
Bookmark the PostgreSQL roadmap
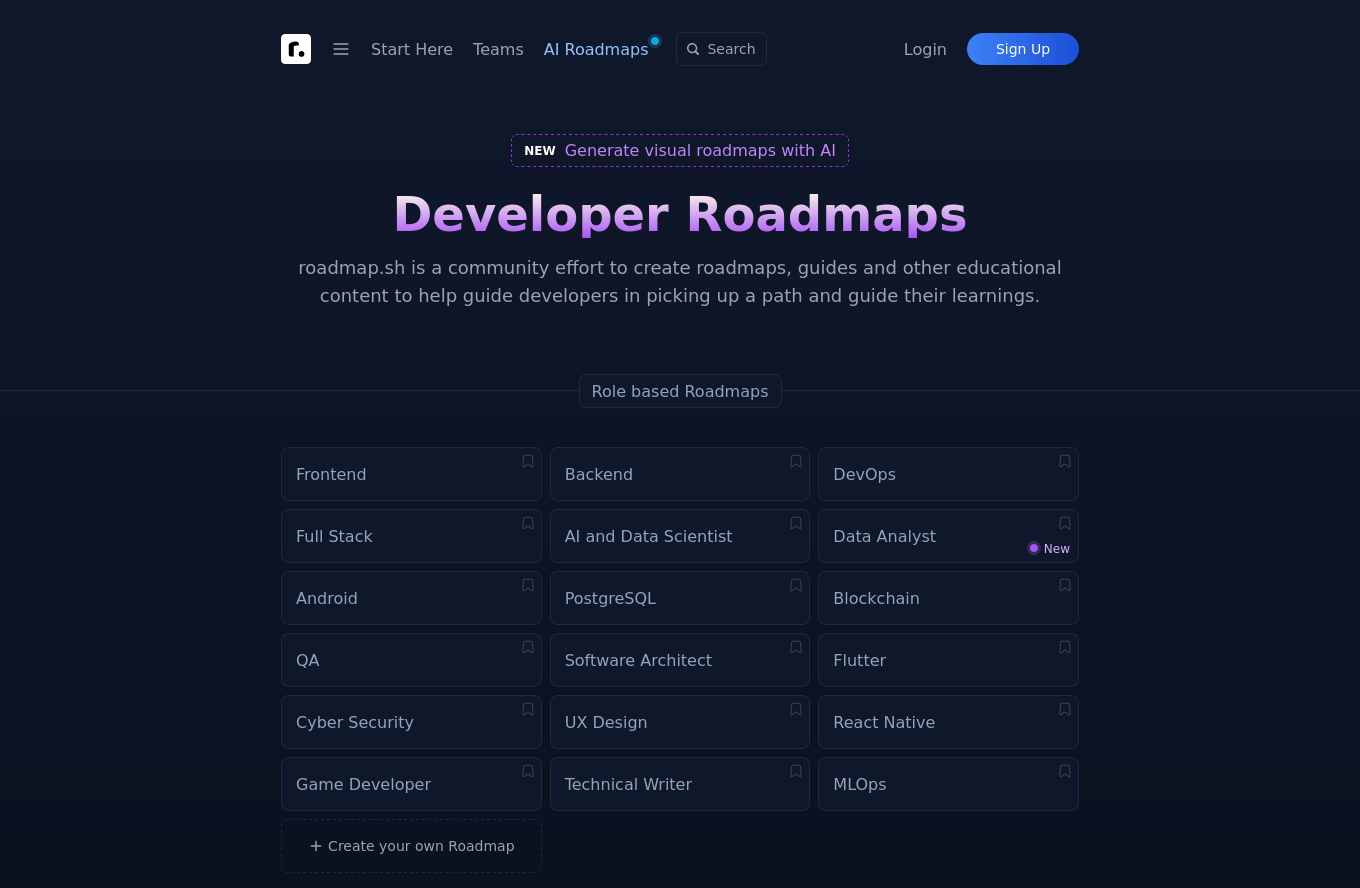(x=796, y=585)
